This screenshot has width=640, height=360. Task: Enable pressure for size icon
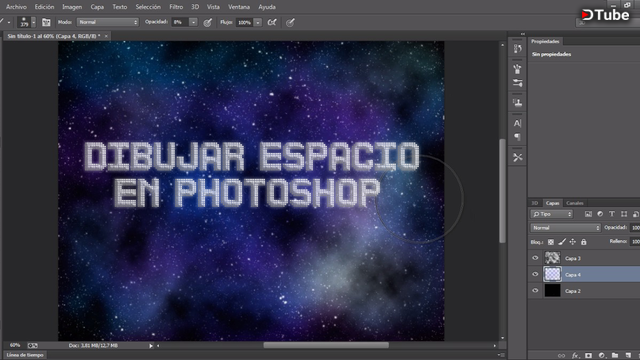[290, 23]
